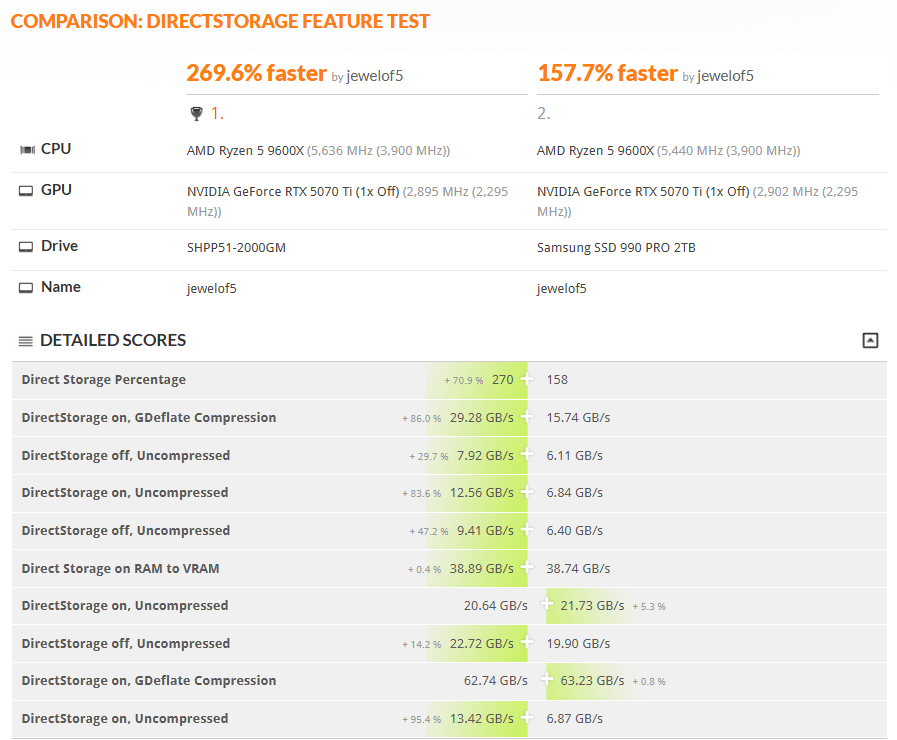This screenshot has height=740, width=897.
Task: Click AMD Ryzen 5 9600X with 5,440 MHz
Action: click(x=668, y=150)
